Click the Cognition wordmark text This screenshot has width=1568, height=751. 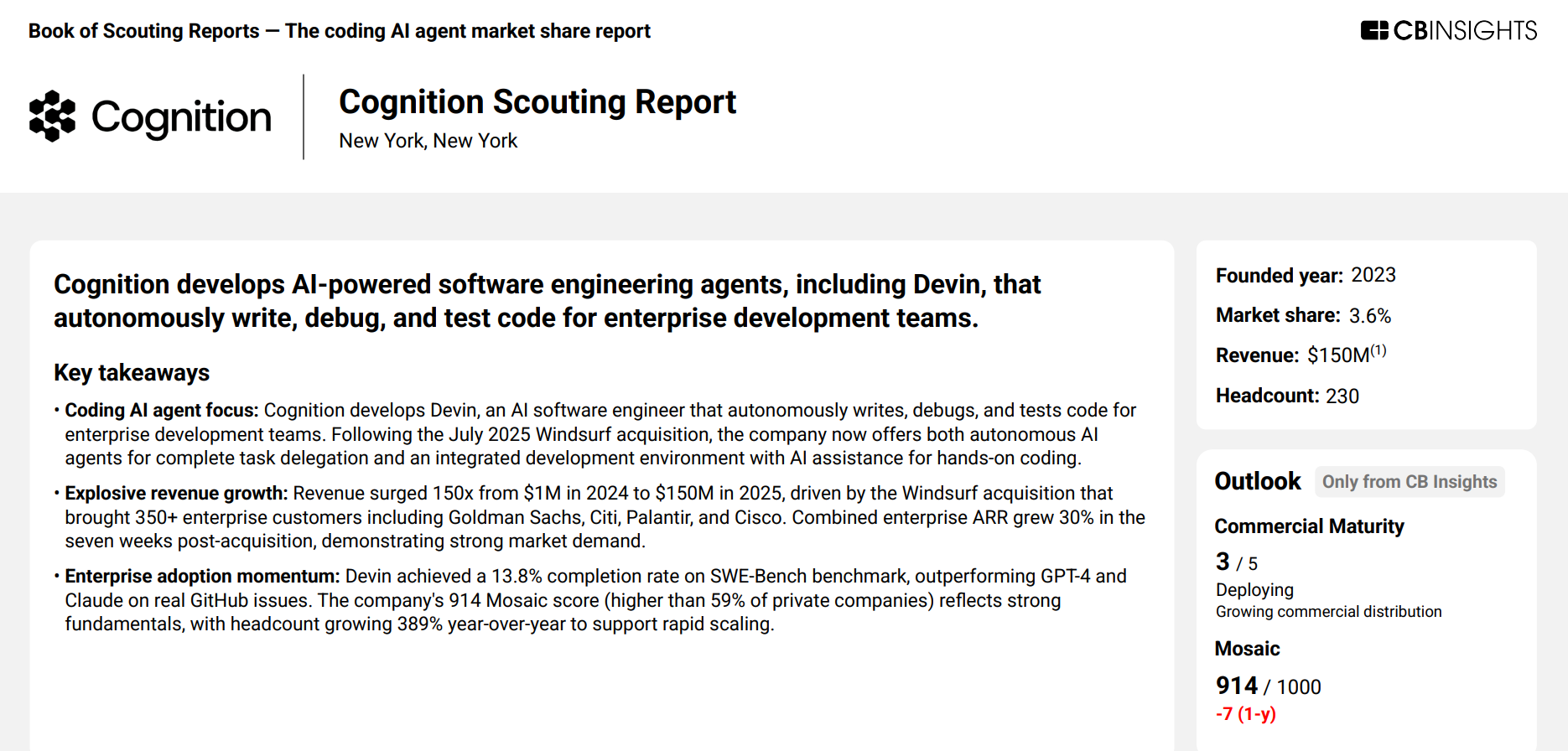(x=181, y=117)
